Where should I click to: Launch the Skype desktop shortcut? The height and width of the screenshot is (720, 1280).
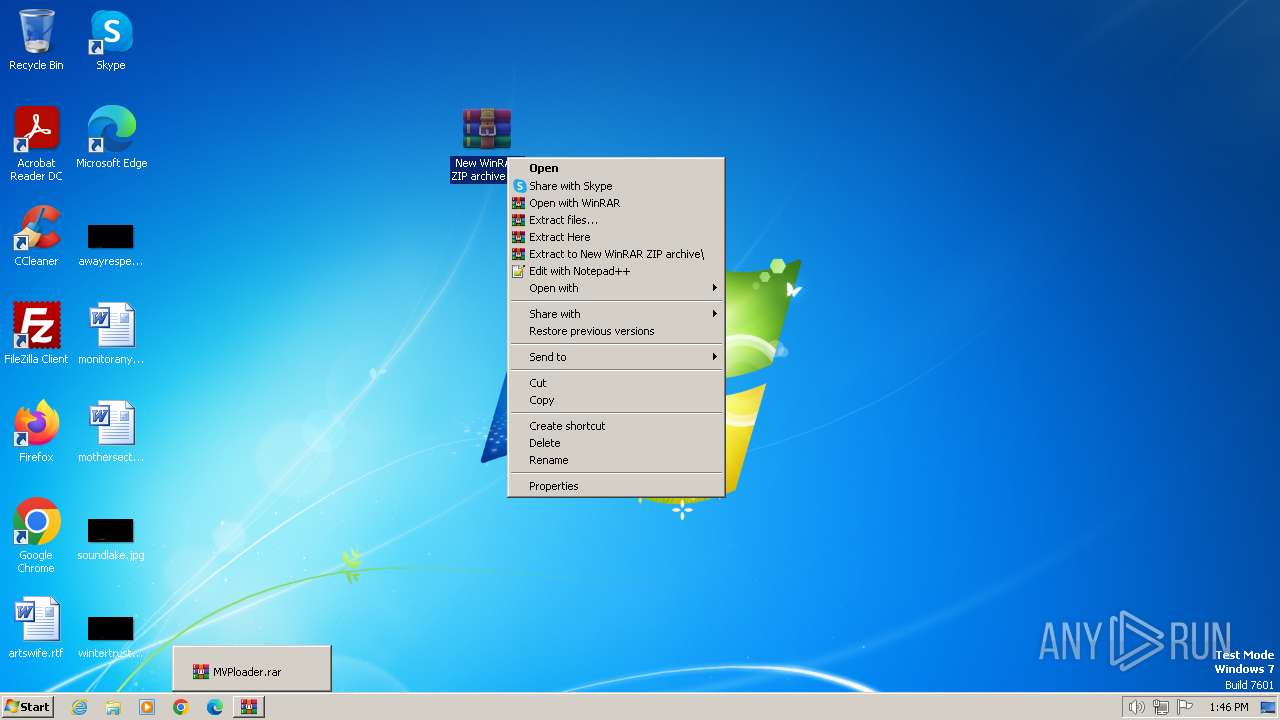(111, 40)
